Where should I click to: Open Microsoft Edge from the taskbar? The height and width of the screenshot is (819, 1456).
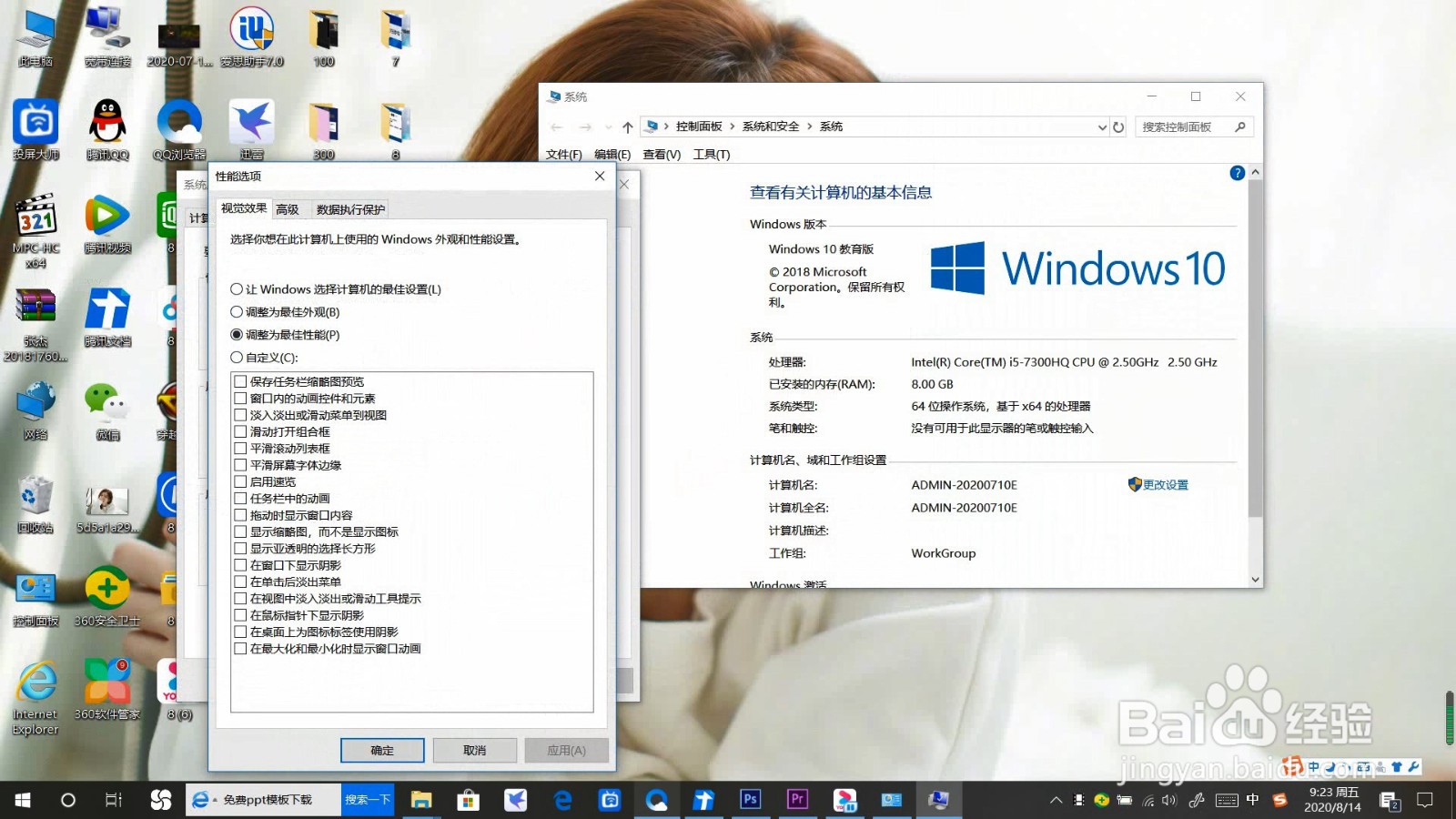click(562, 800)
